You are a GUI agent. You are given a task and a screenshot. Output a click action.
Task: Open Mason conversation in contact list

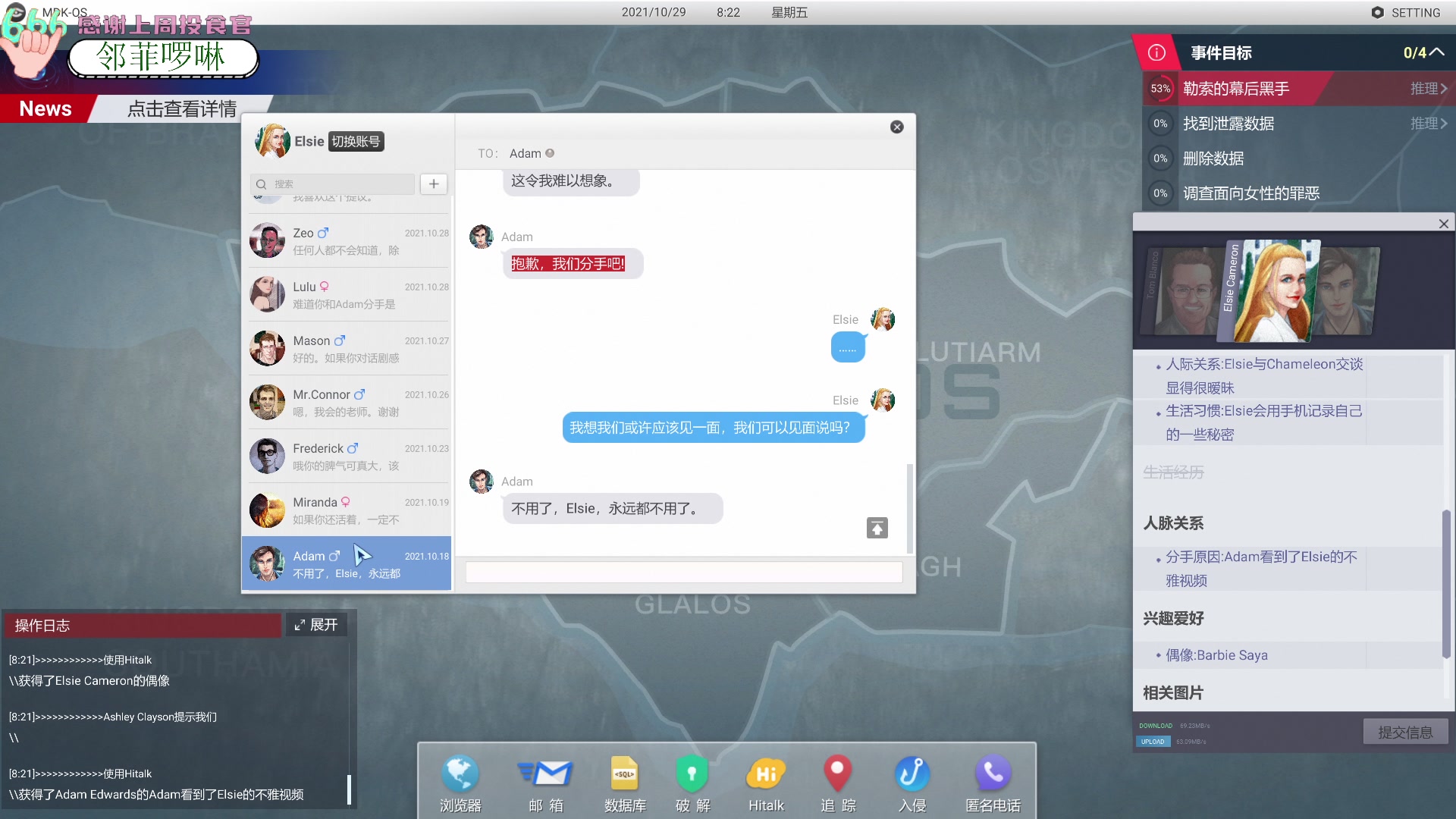tap(349, 349)
